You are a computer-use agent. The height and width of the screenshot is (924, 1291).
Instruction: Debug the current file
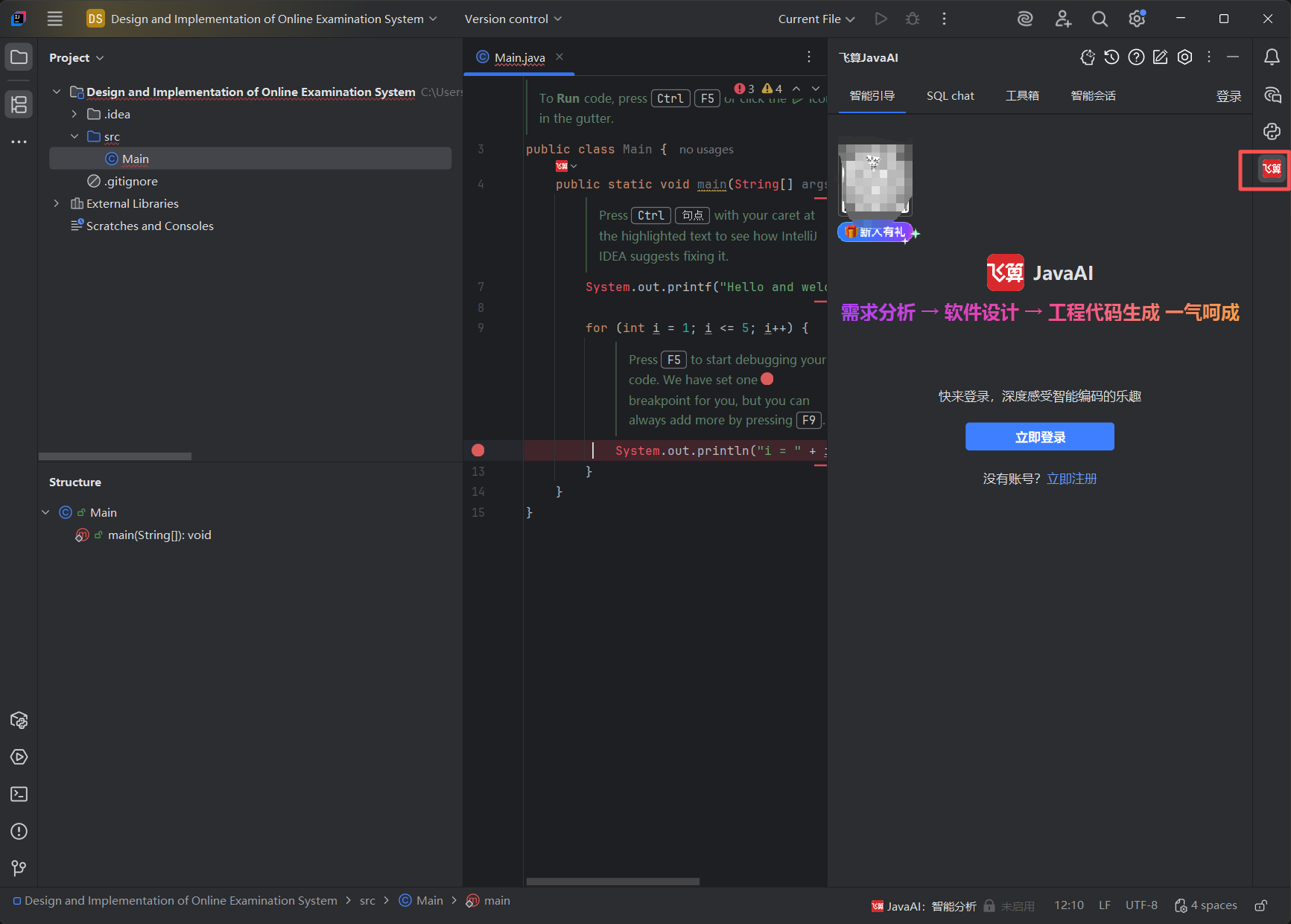click(x=913, y=19)
